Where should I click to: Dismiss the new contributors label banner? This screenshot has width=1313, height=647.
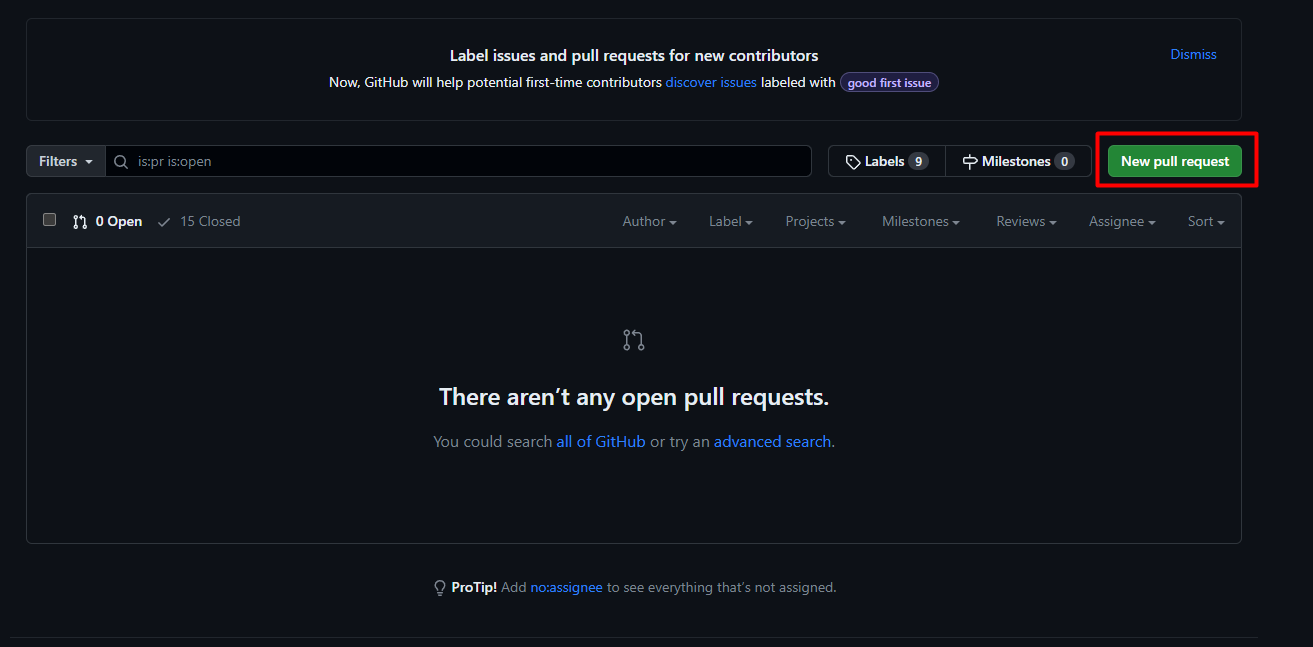pyautogui.click(x=1193, y=55)
